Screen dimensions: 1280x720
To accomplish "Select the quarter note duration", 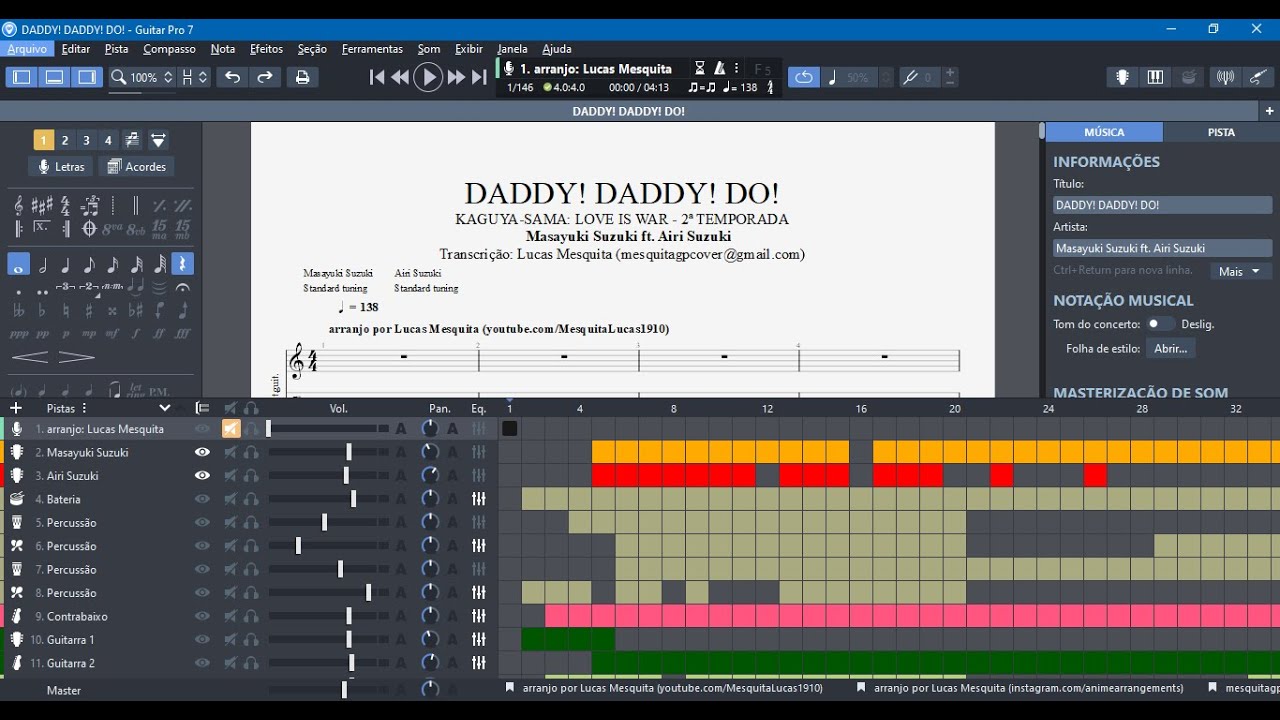I will [66, 265].
